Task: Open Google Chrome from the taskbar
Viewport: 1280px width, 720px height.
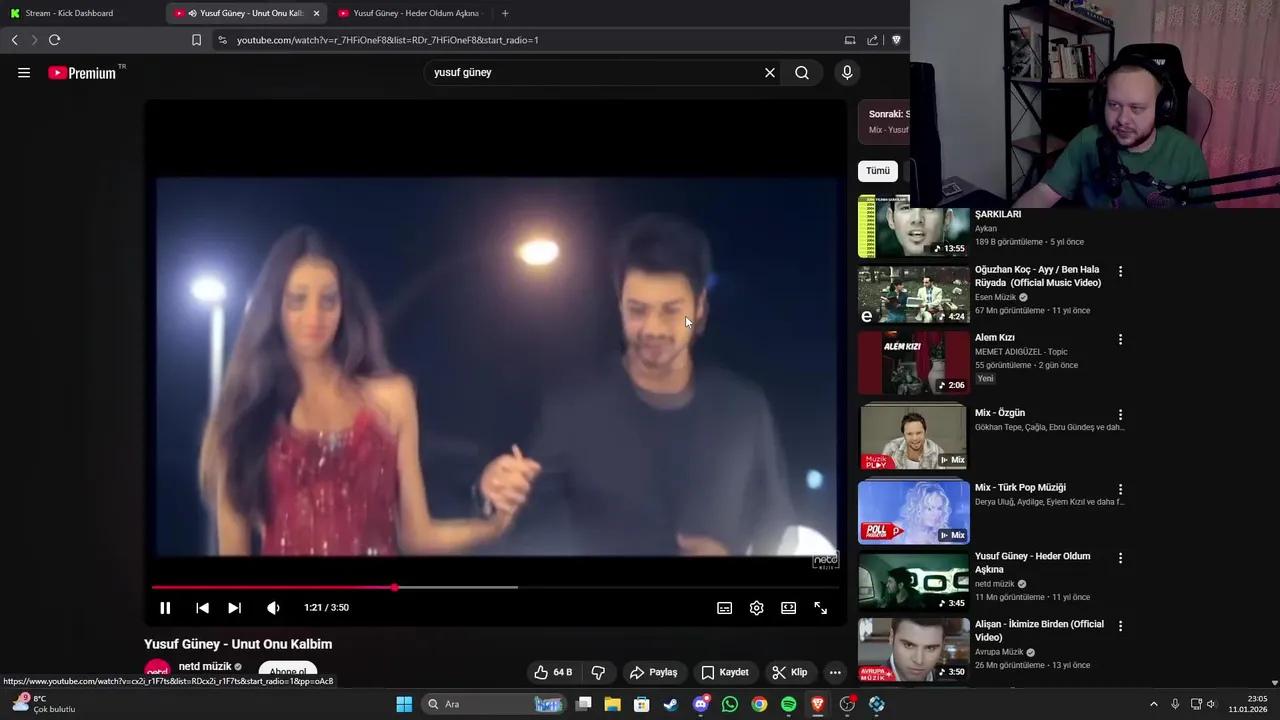Action: click(759, 704)
